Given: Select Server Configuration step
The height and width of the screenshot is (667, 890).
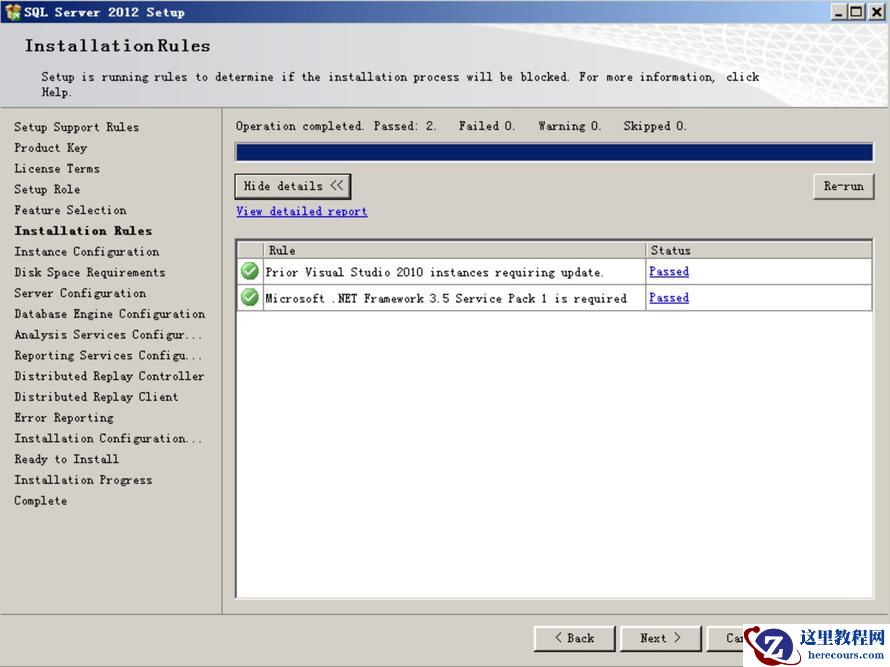Looking at the screenshot, I should coord(80,293).
